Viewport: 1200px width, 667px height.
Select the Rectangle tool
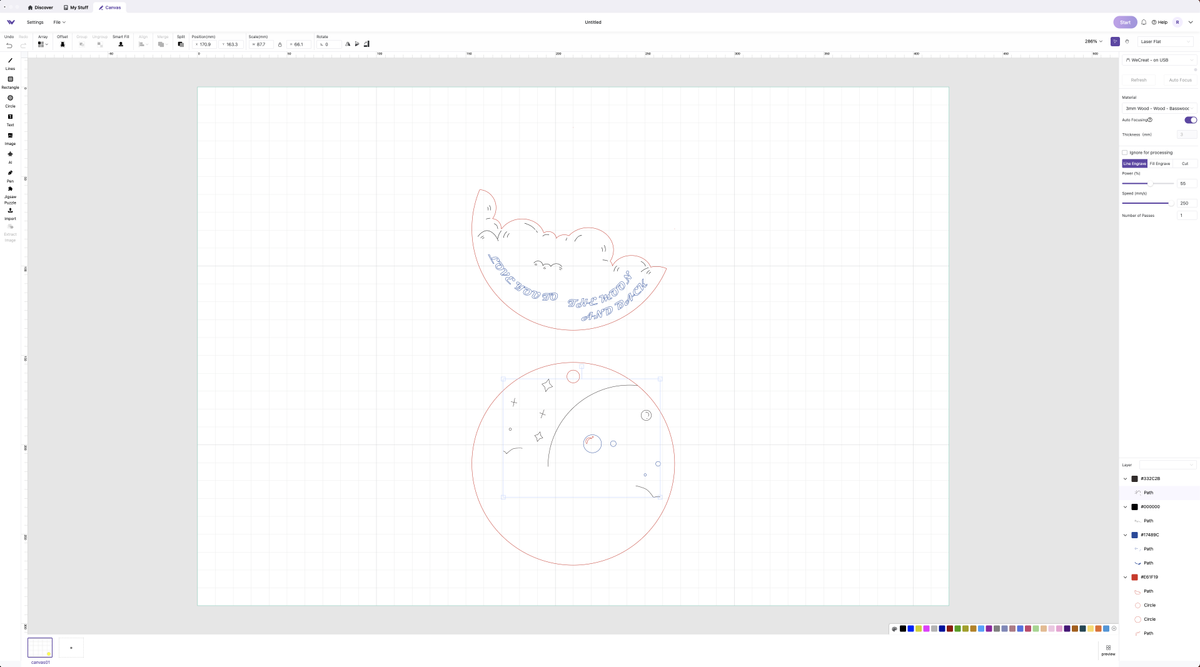(10, 81)
